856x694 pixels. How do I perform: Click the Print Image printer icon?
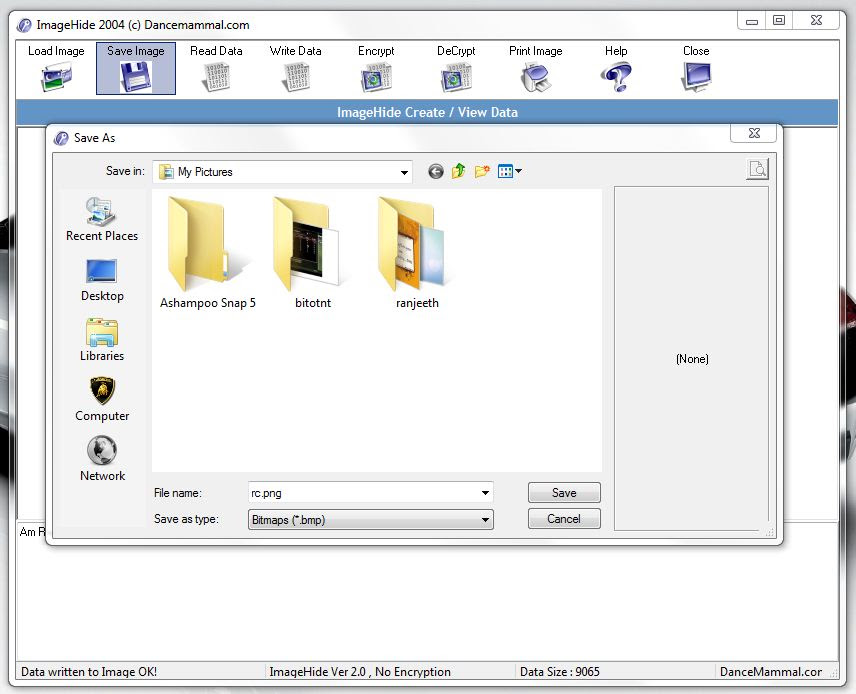coord(536,77)
